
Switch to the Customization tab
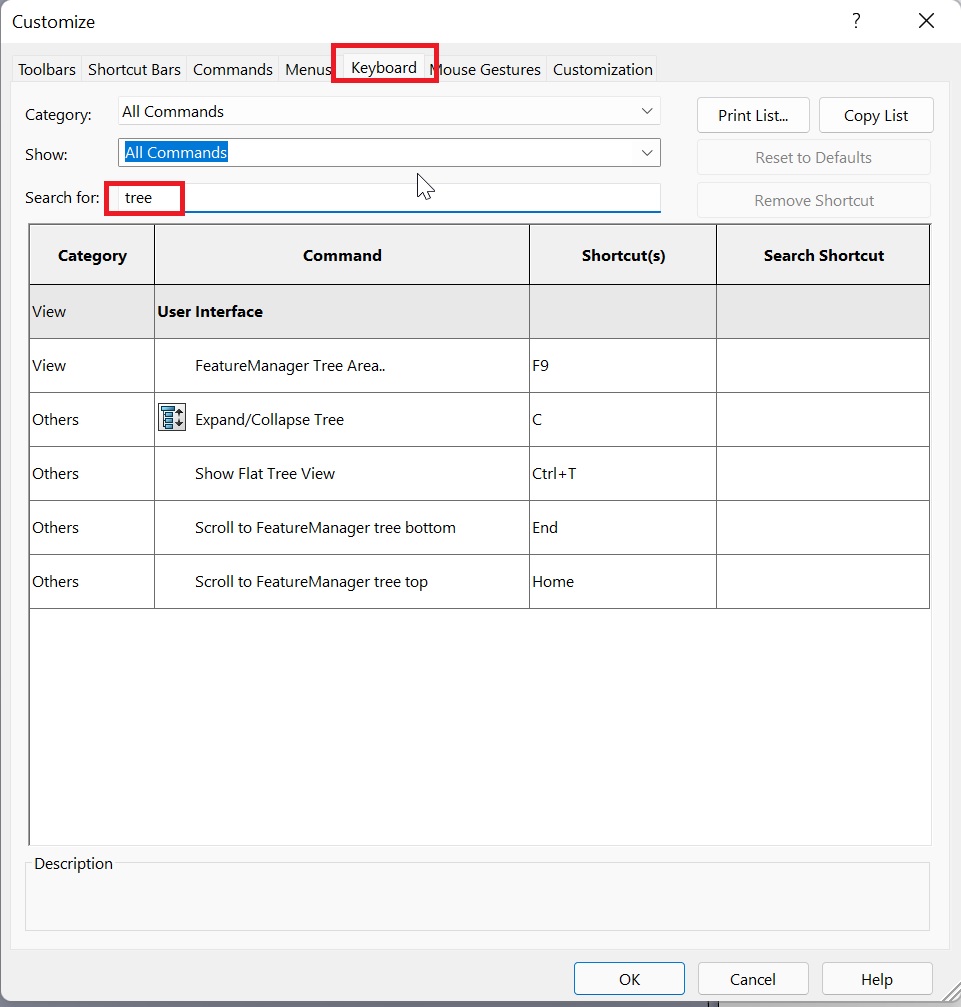coord(603,69)
